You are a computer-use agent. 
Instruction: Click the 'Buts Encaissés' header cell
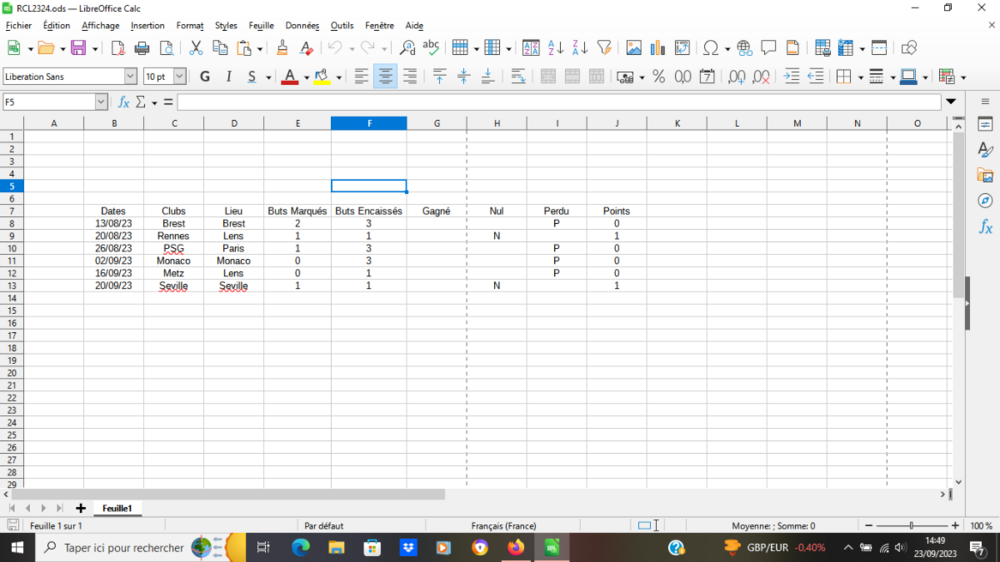368,211
